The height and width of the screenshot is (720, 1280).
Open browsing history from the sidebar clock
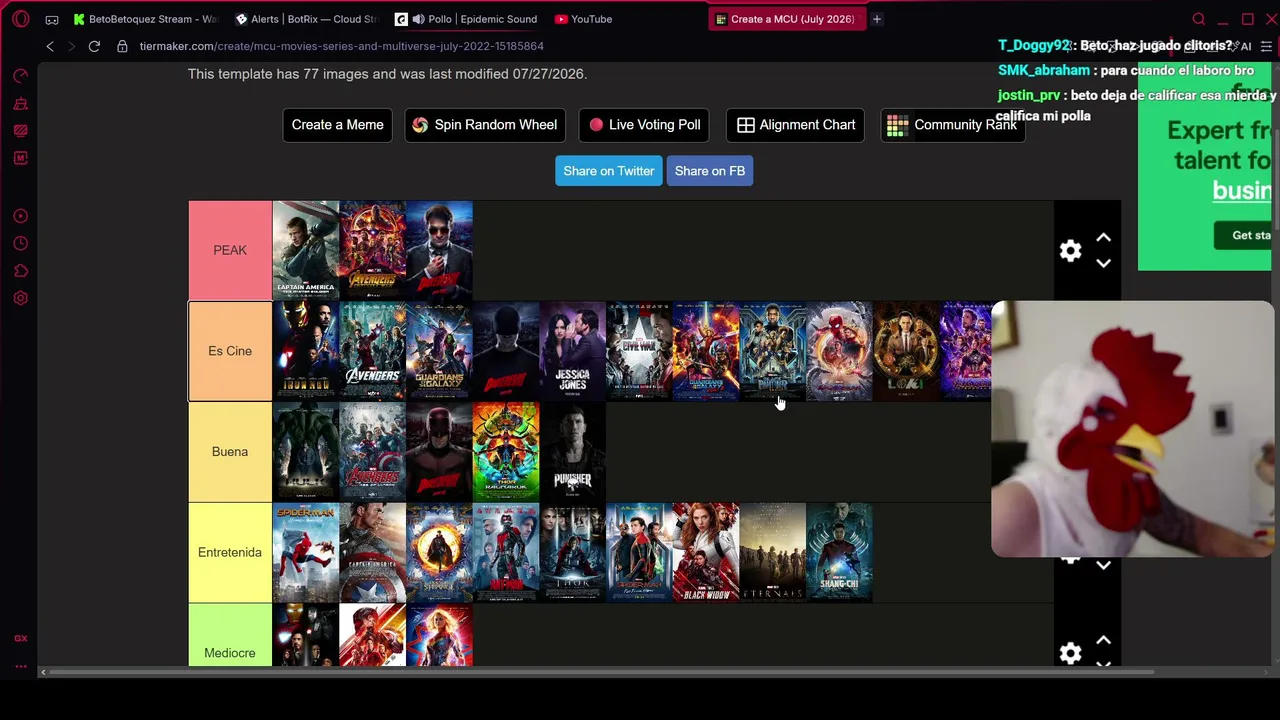[20, 243]
